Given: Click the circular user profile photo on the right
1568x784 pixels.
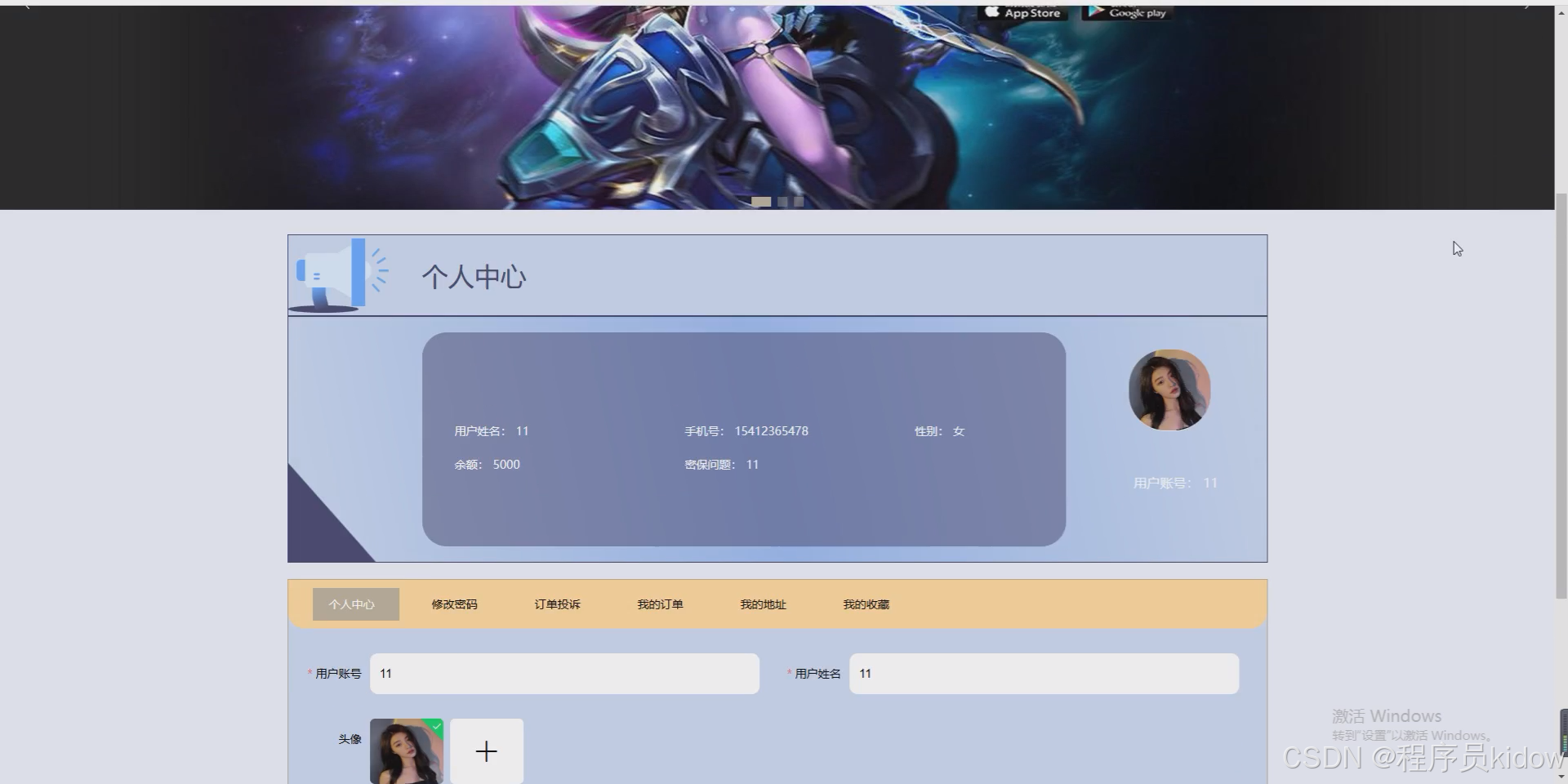Looking at the screenshot, I should pyautogui.click(x=1169, y=390).
